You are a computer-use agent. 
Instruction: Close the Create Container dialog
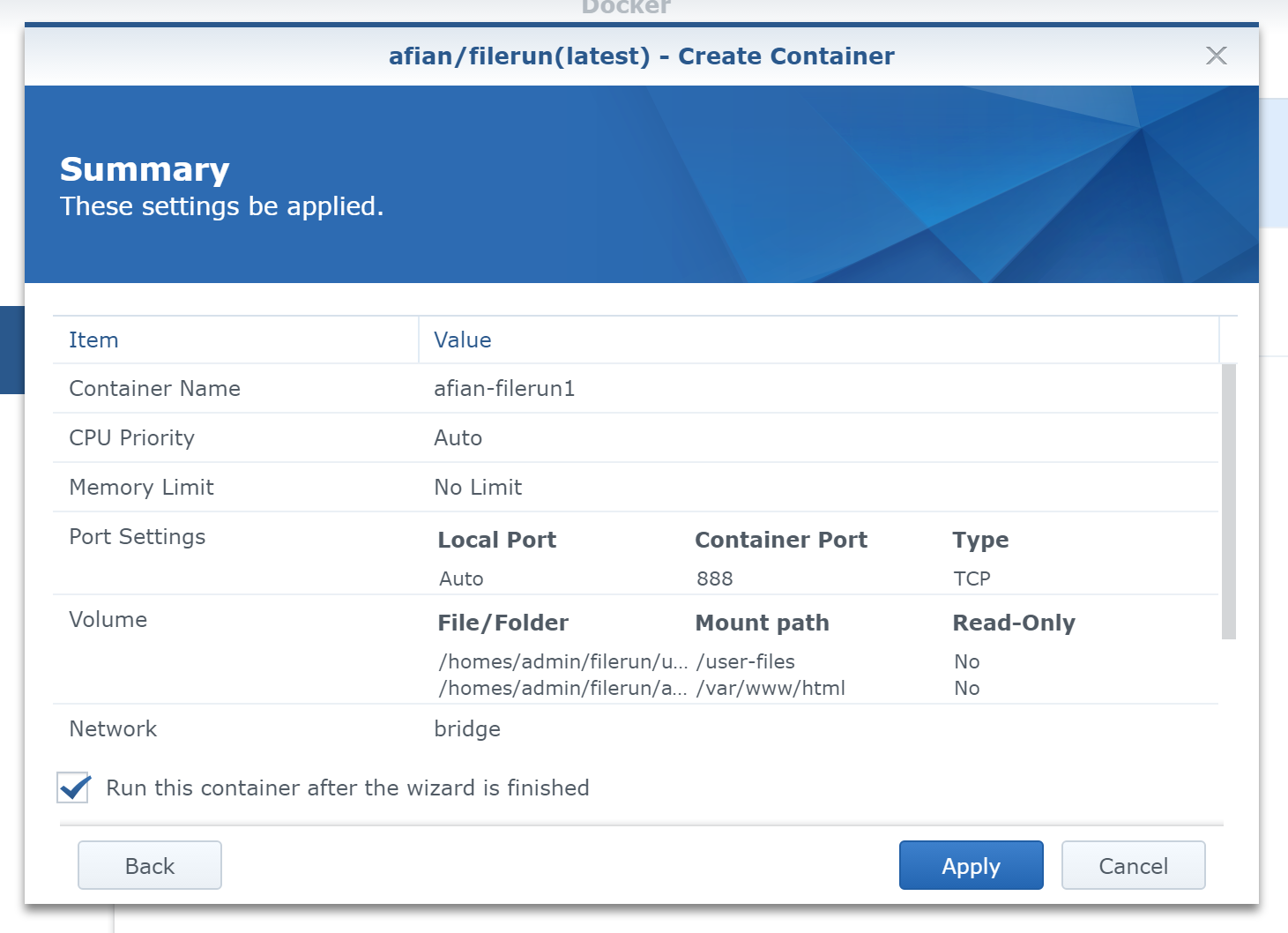point(1216,56)
